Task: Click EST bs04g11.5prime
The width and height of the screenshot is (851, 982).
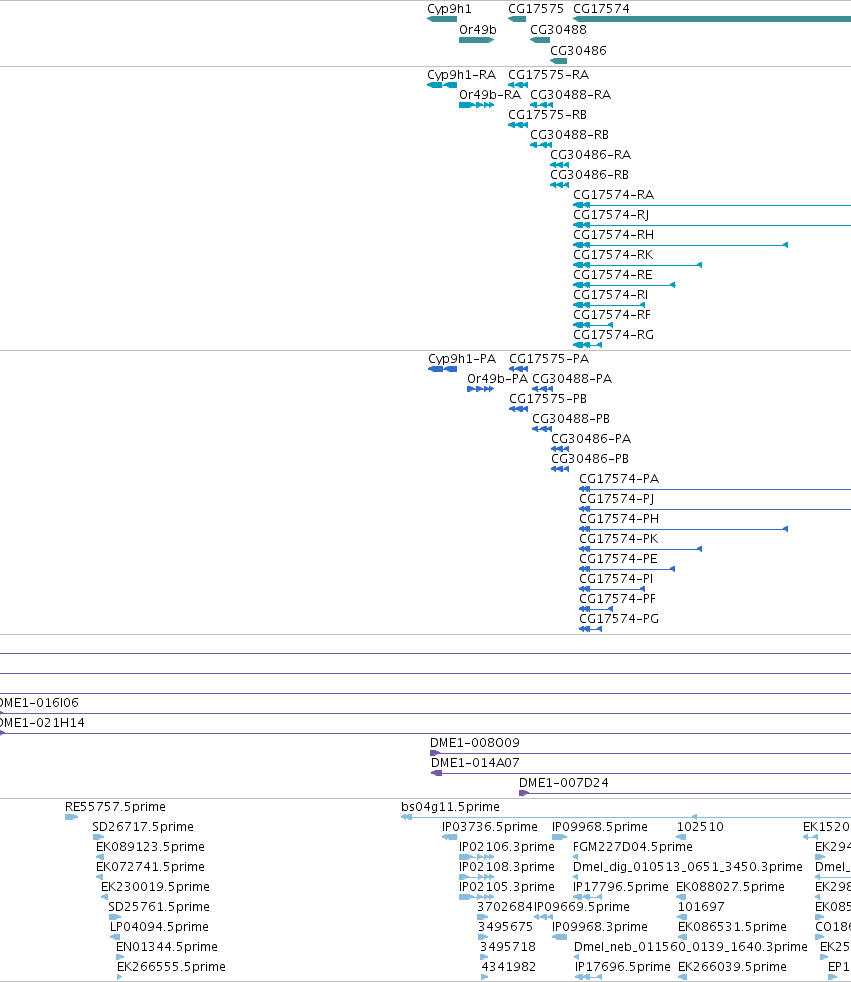Action: [450, 807]
